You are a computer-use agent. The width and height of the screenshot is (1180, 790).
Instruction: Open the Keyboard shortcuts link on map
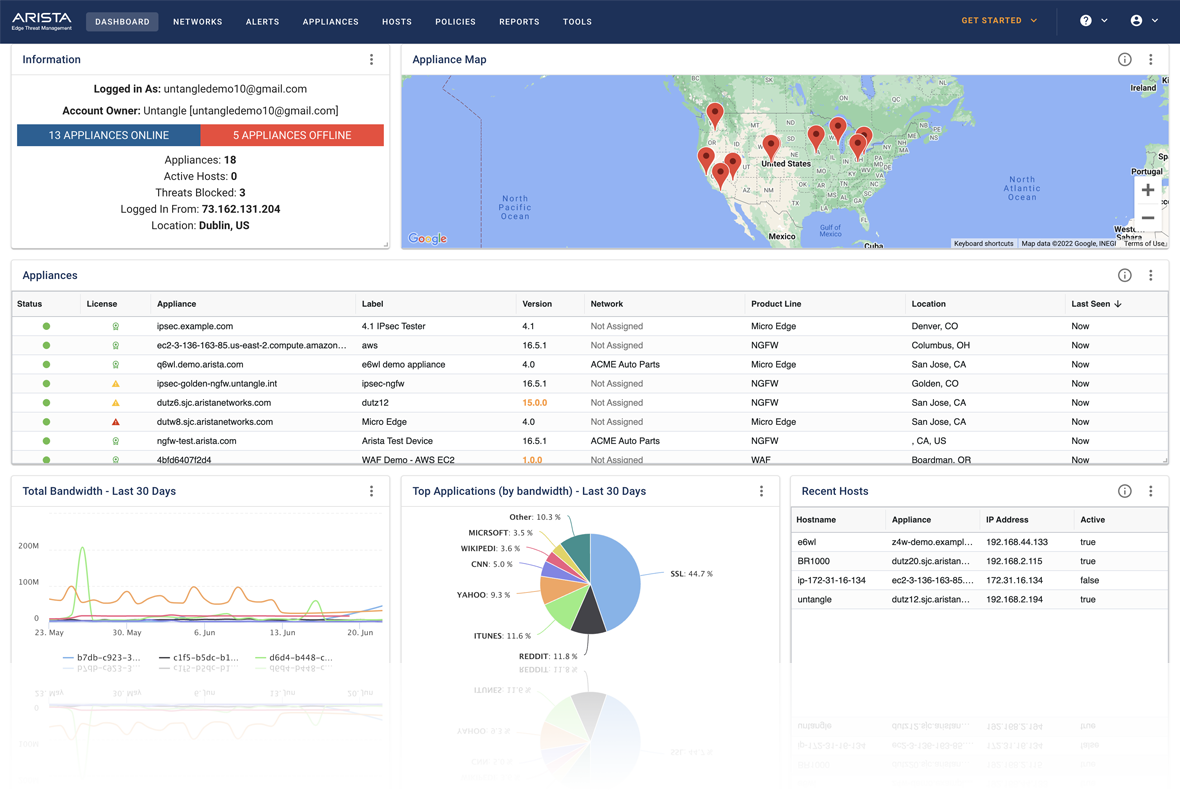(x=984, y=243)
